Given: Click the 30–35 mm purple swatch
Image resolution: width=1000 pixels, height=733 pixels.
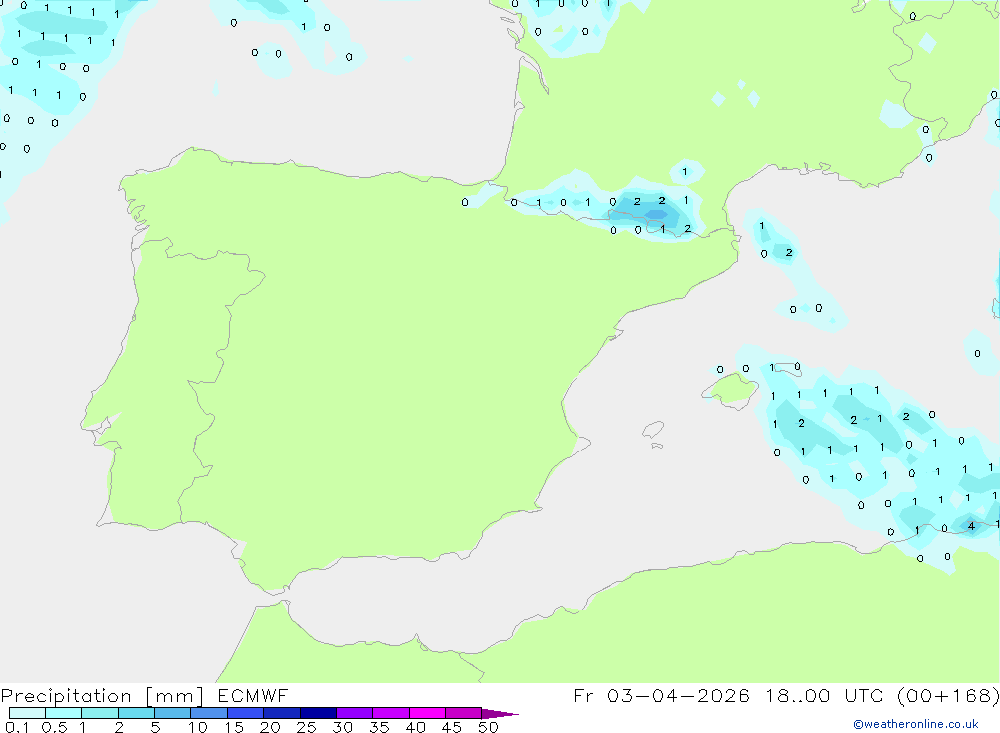Looking at the screenshot, I should click(x=355, y=713).
